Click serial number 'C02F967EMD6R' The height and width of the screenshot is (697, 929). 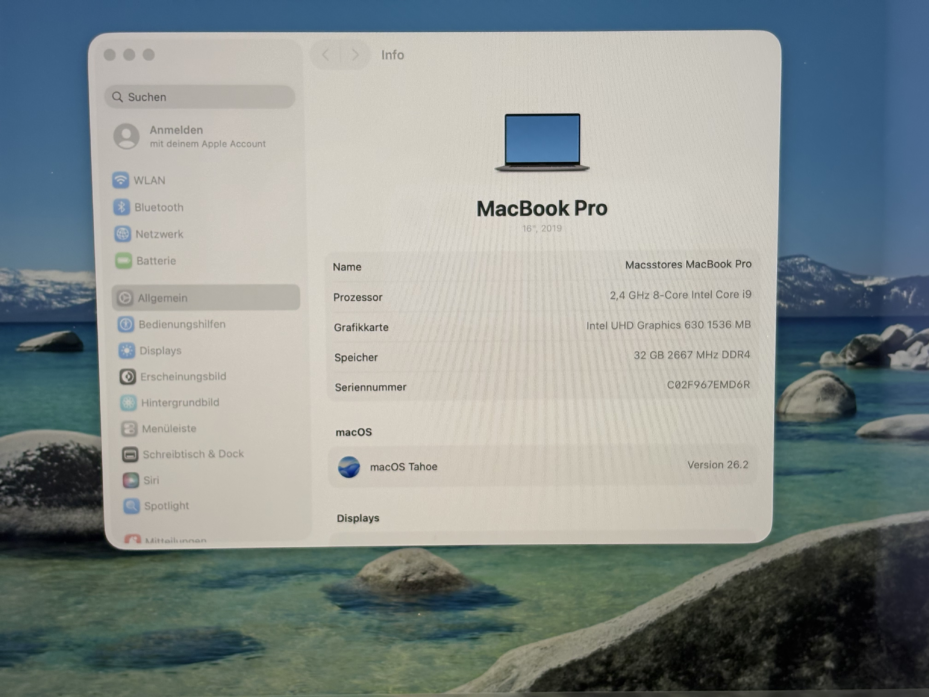(x=709, y=385)
